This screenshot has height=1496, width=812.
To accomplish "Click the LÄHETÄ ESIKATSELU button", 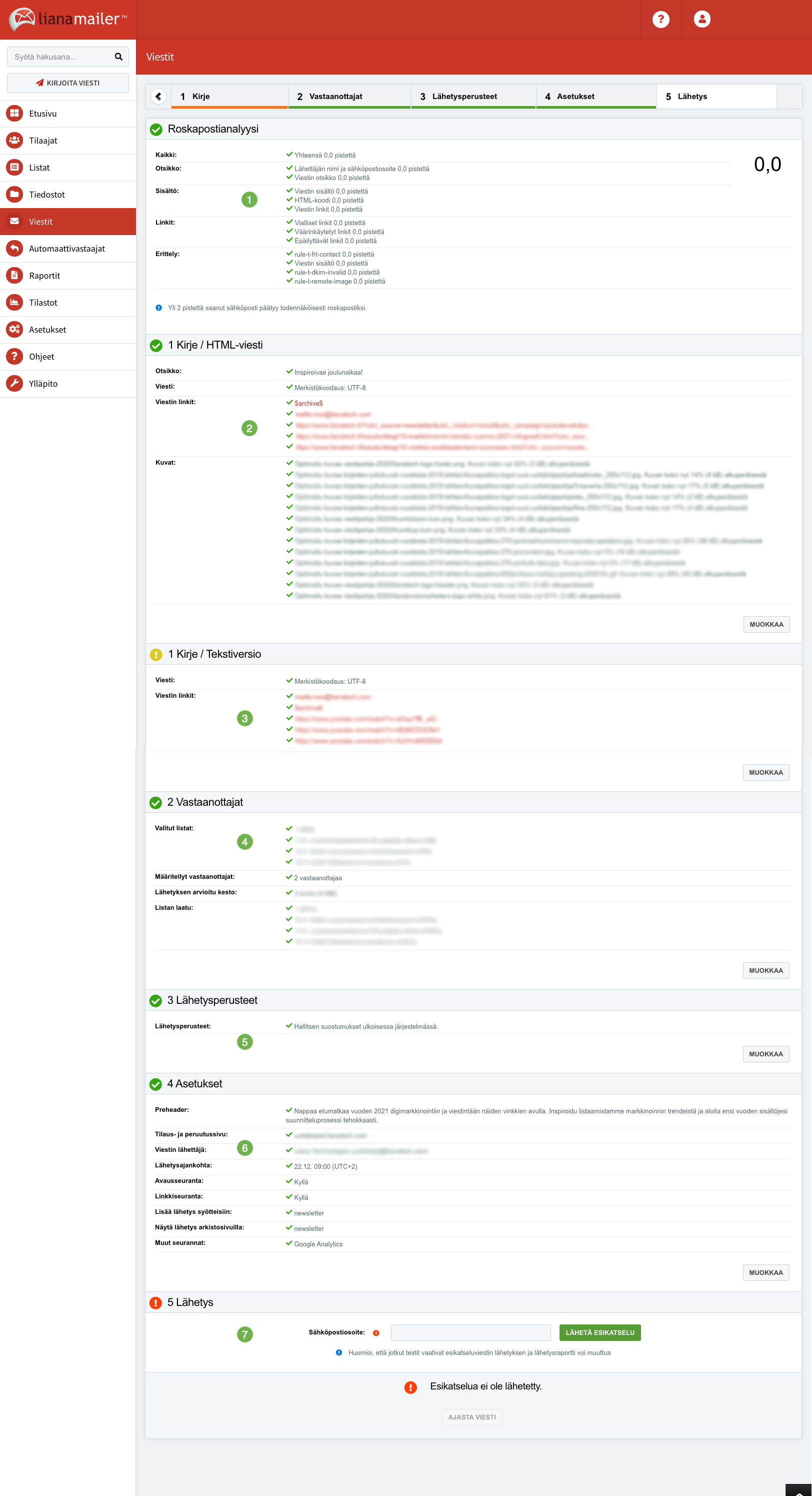I will (x=599, y=1332).
